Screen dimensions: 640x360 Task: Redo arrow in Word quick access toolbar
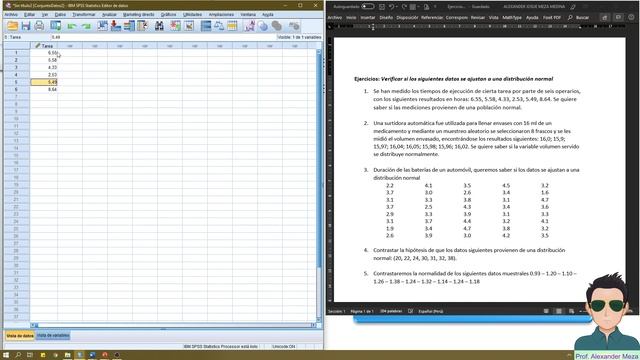click(404, 7)
